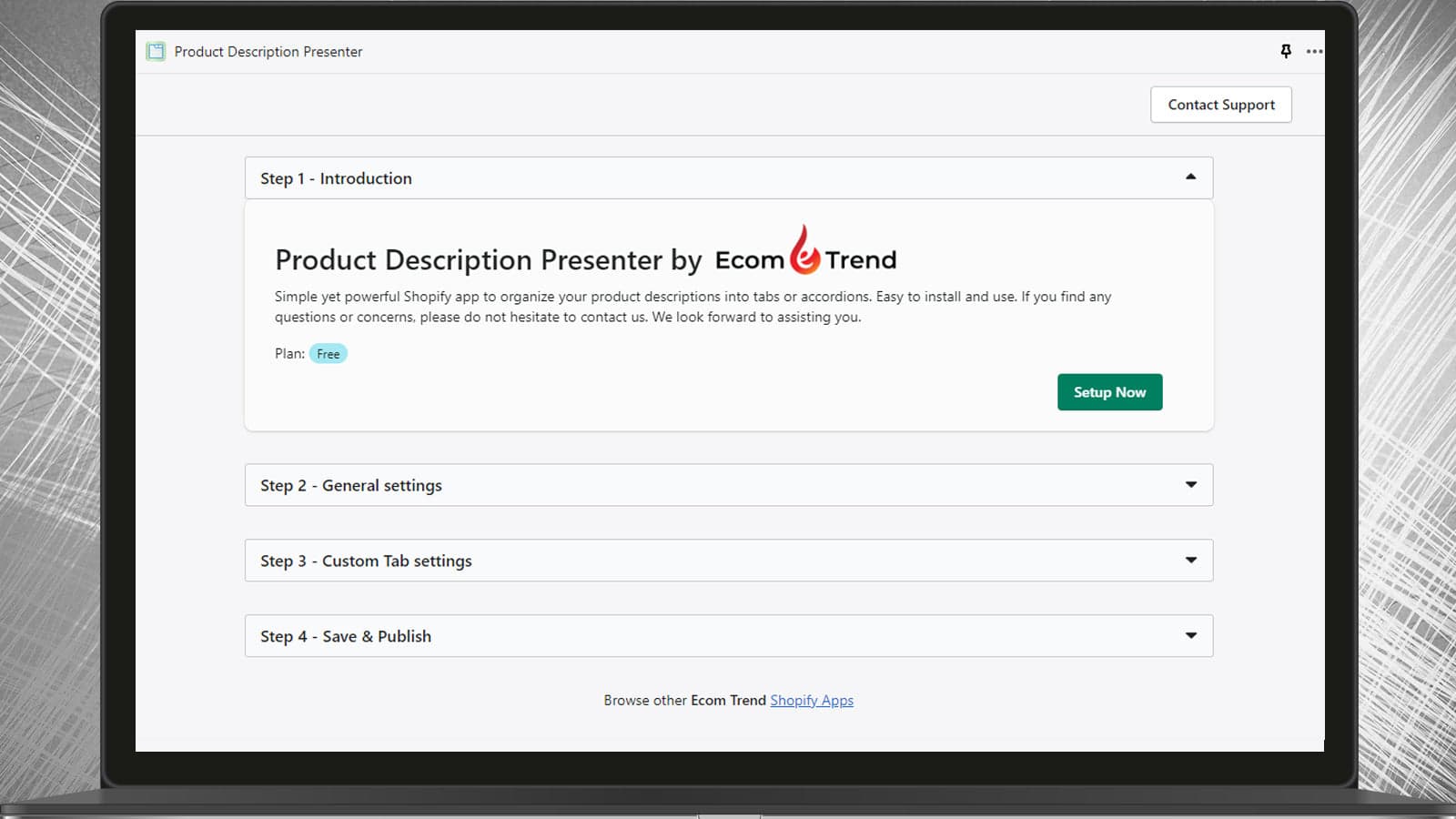1456x819 pixels.
Task: Click the chevron on Step 2 header
Action: [x=1190, y=485]
